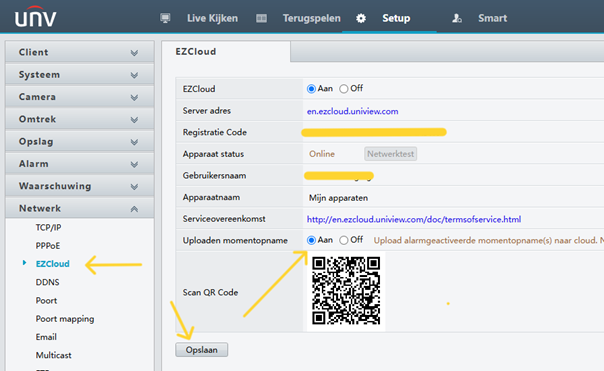Open PPPoE settings
This screenshot has height=371, width=604.
tap(48, 245)
